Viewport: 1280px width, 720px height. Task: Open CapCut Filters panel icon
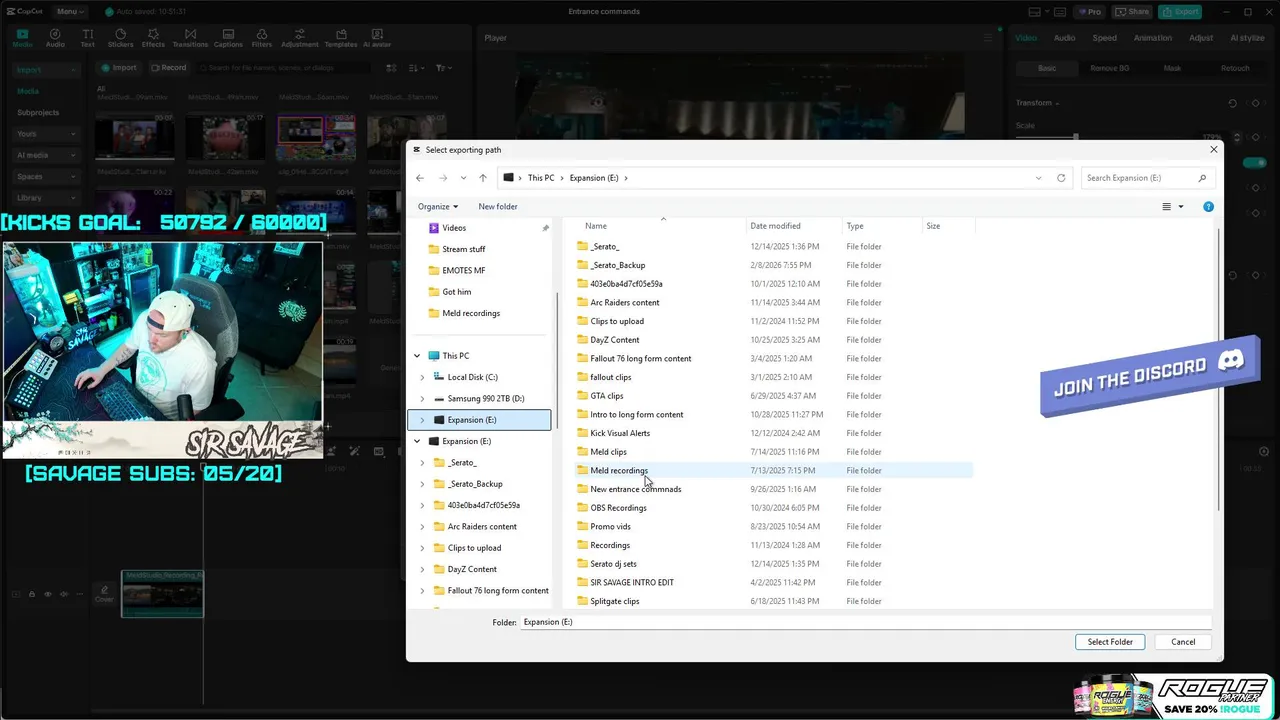262,38
